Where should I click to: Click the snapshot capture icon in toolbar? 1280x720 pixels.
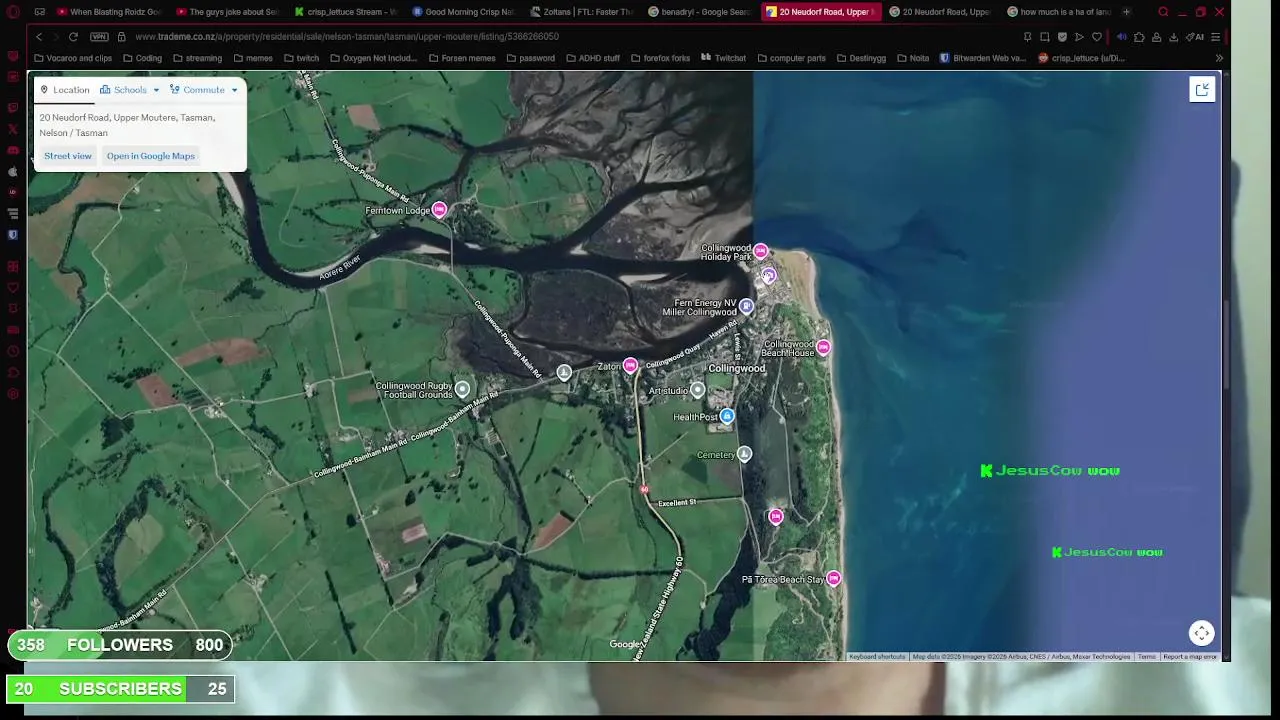[x=1044, y=37]
